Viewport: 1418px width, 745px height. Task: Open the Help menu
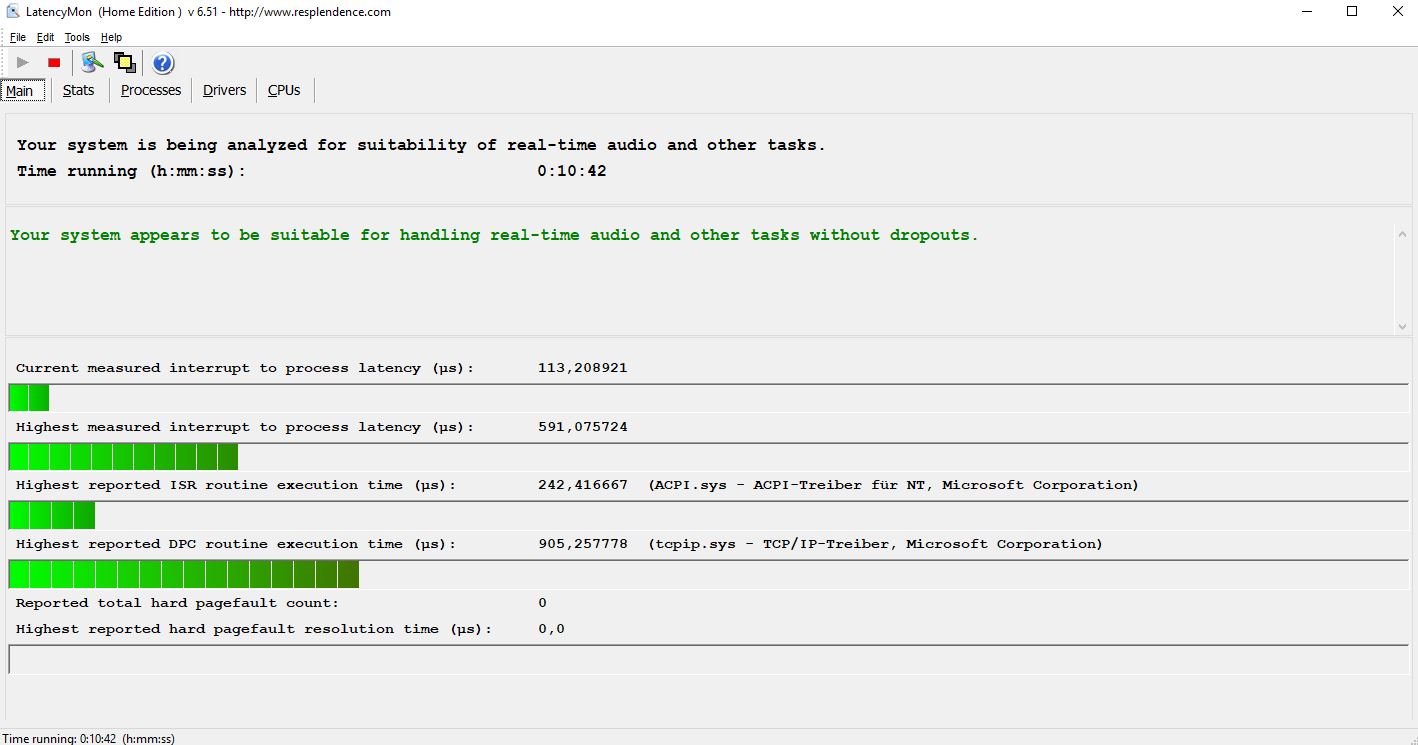(x=111, y=37)
